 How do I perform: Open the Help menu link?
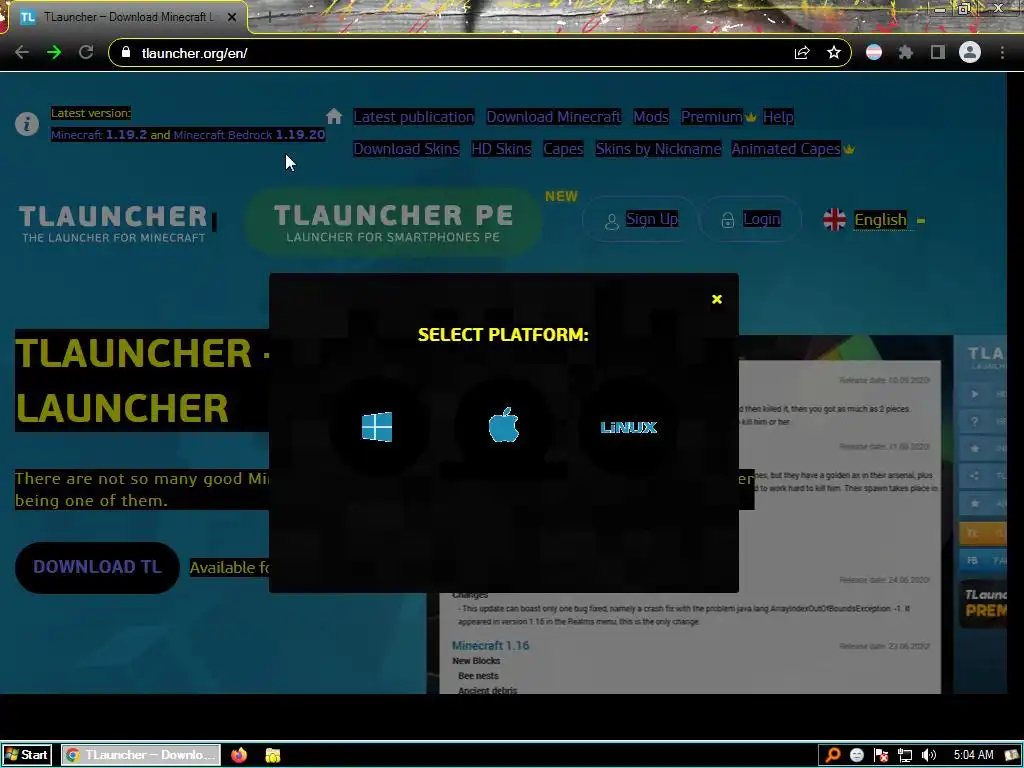[778, 117]
